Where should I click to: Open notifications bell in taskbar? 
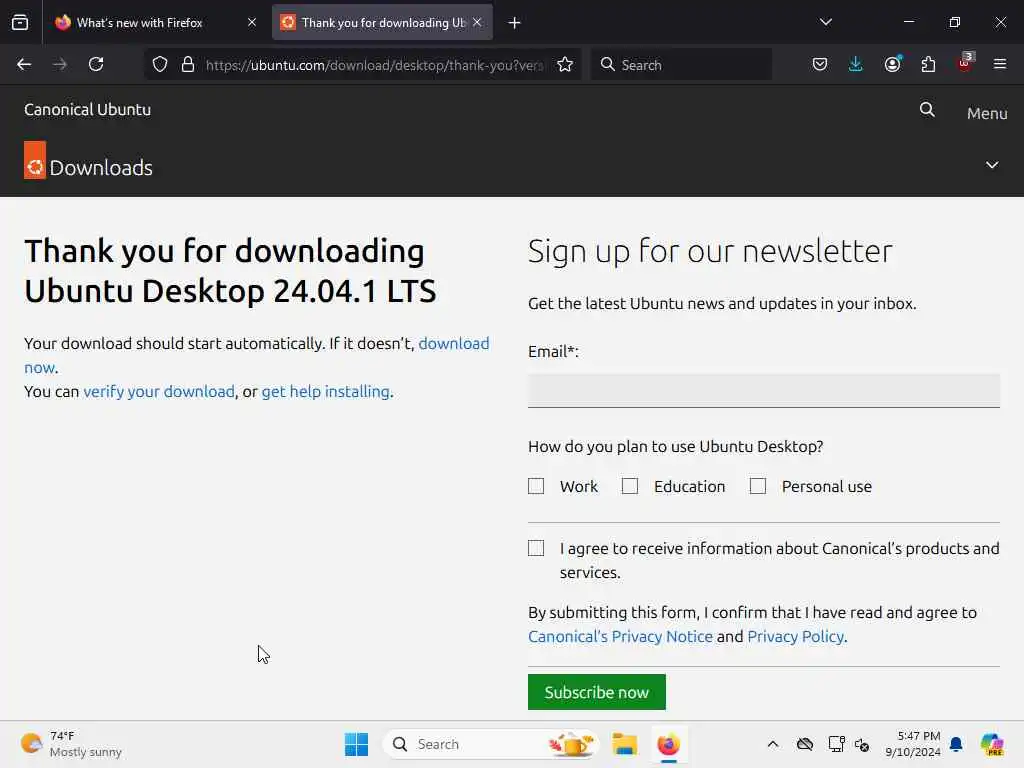pos(956,744)
